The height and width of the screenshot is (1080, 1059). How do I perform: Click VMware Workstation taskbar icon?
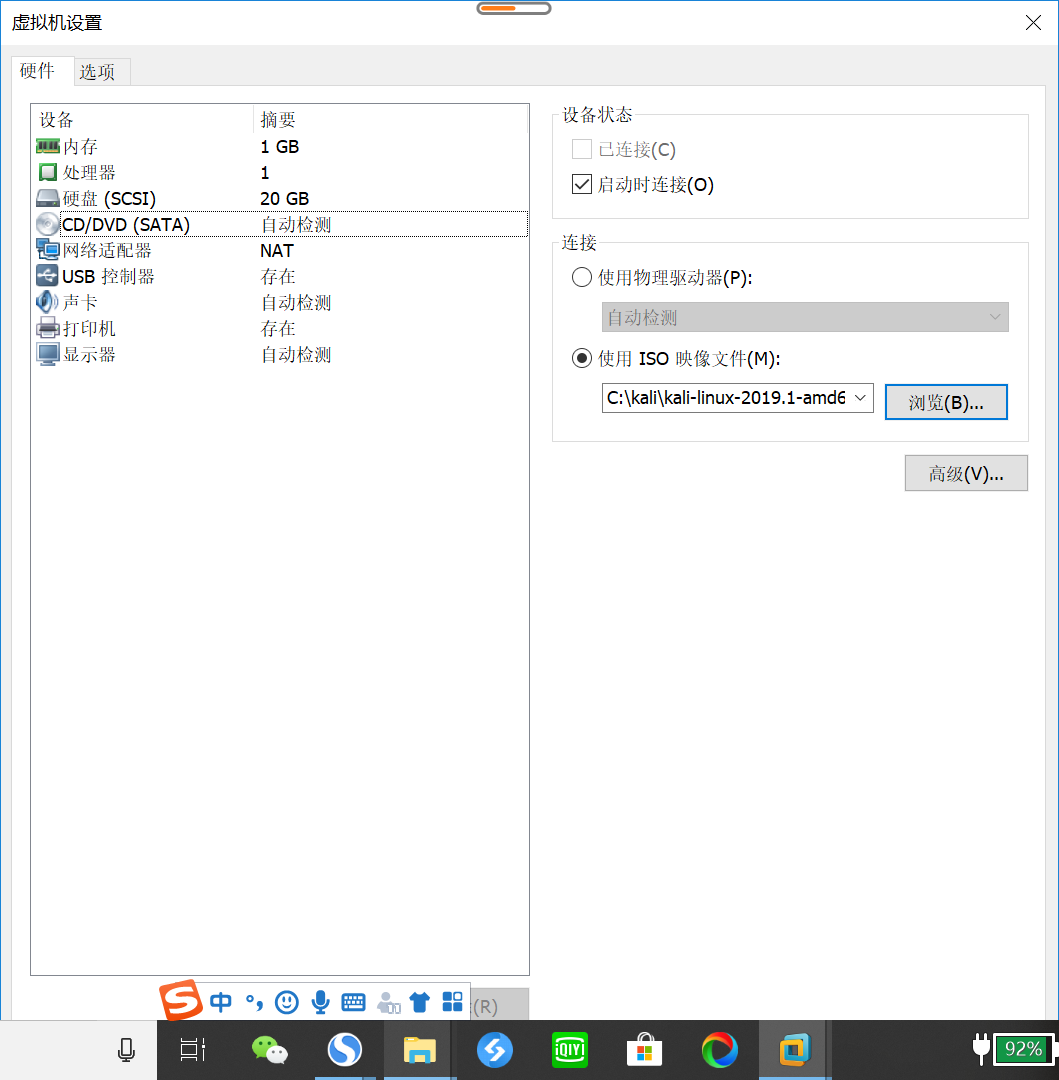(x=795, y=1050)
